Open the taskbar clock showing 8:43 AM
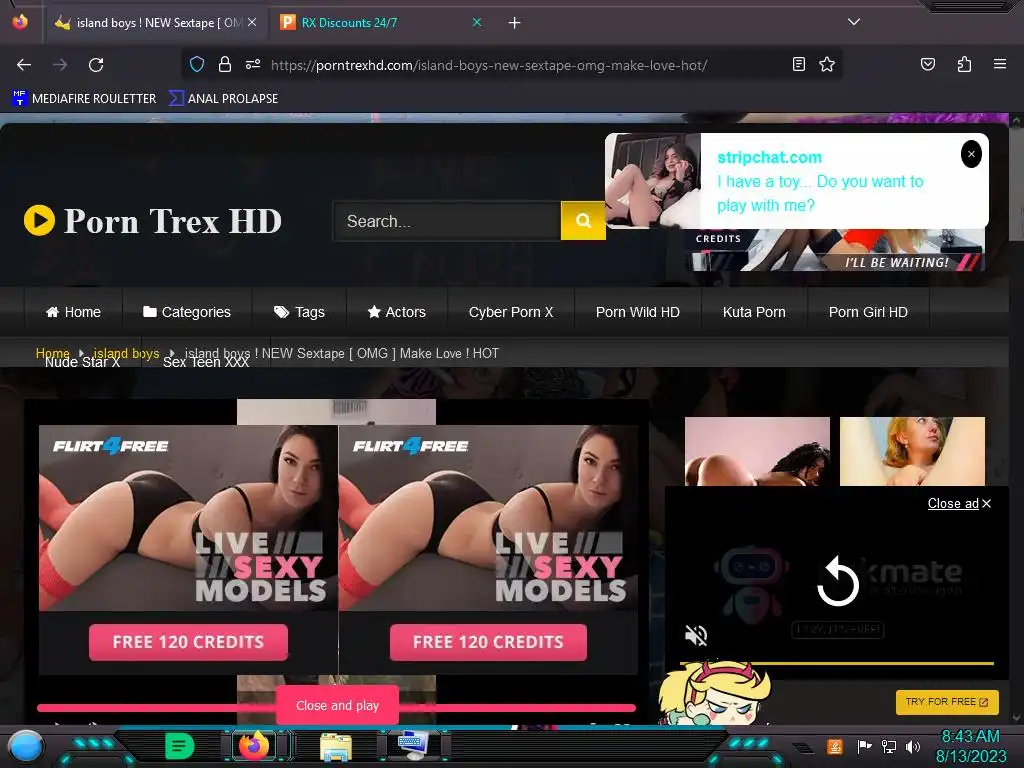The width and height of the screenshot is (1024, 768). click(970, 746)
